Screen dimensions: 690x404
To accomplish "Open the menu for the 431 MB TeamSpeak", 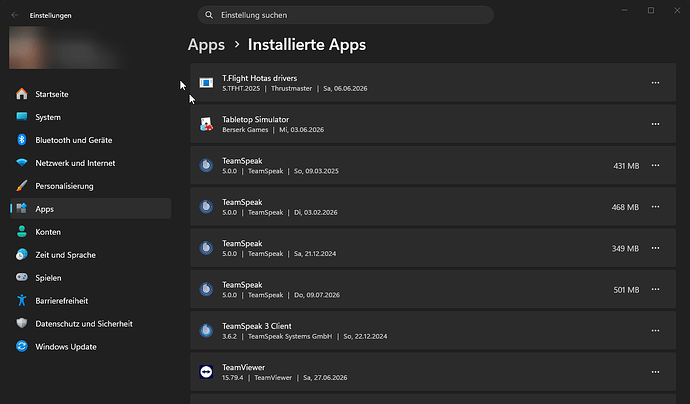I will 655,165.
